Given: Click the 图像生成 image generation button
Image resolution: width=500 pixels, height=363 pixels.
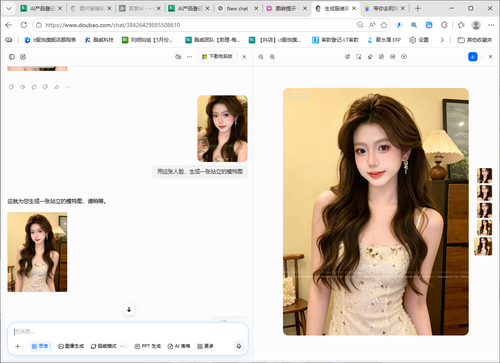Looking at the screenshot, I should pyautogui.click(x=71, y=346).
